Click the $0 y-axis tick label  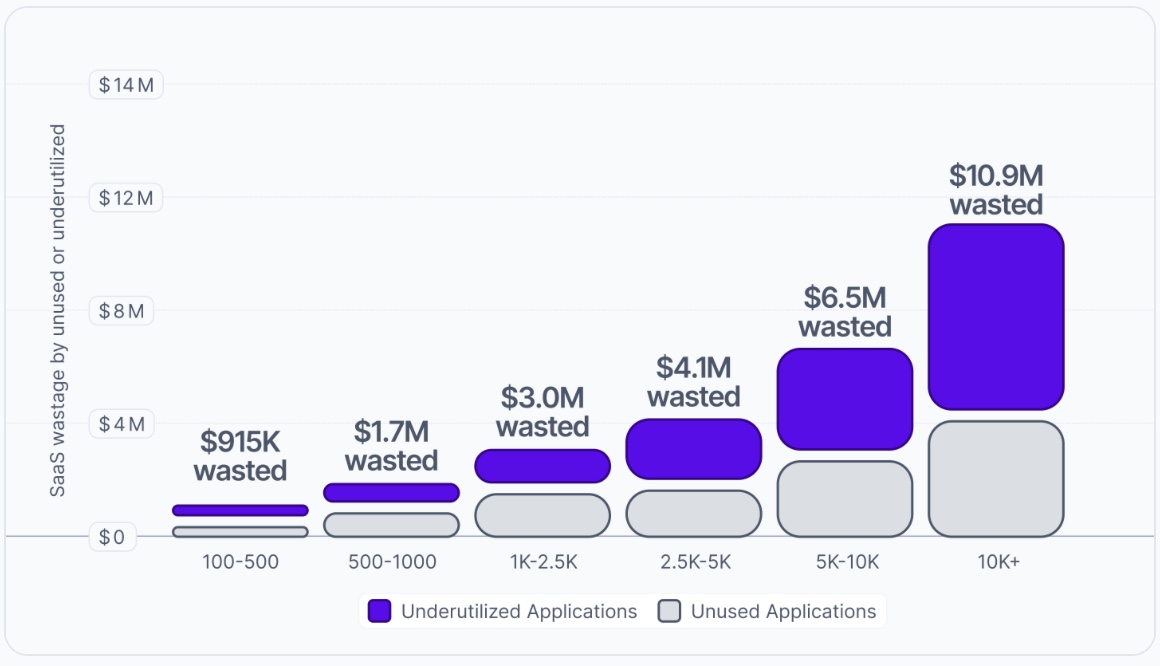pos(113,537)
